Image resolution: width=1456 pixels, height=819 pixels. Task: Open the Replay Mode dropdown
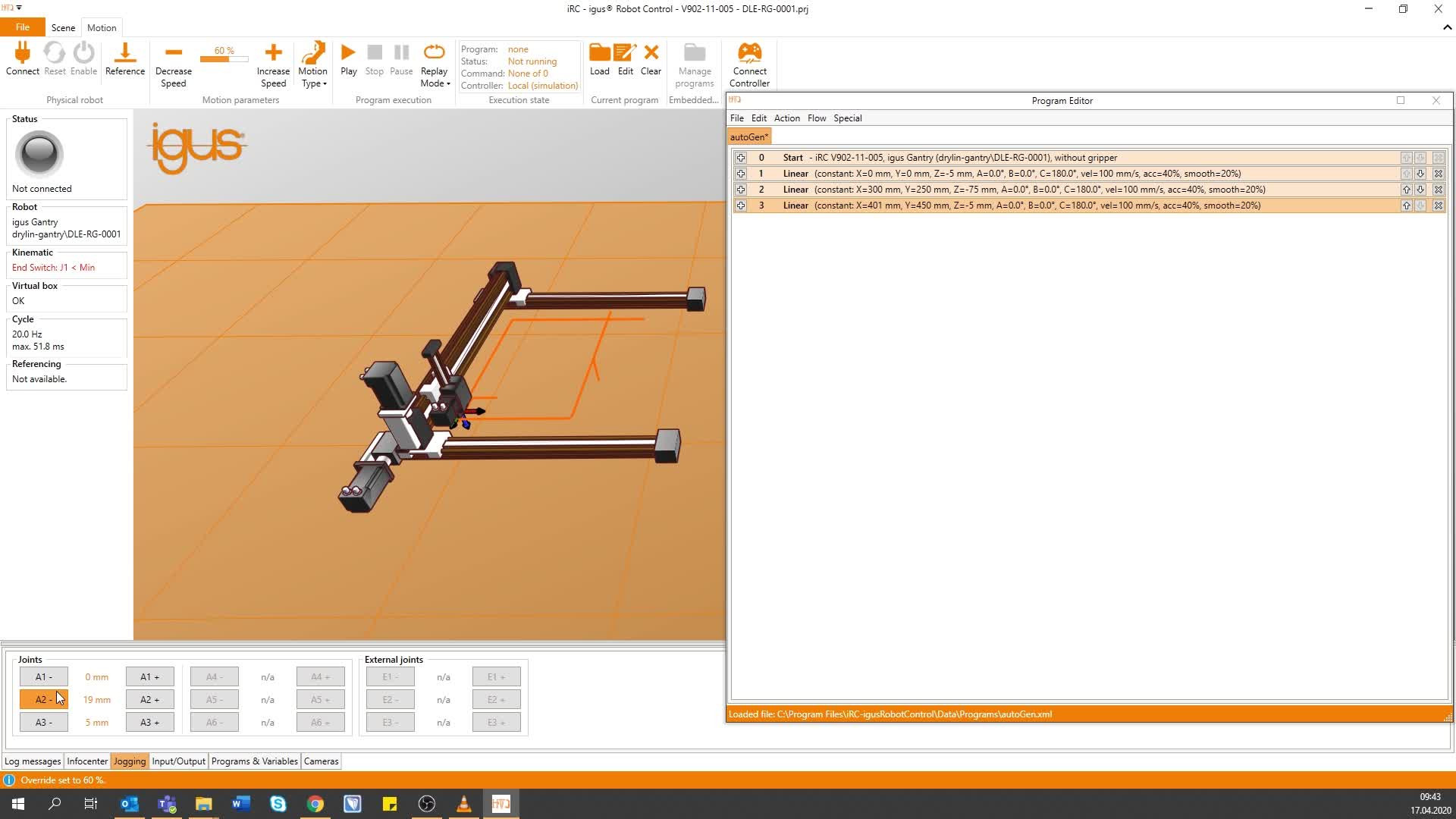pos(435,65)
